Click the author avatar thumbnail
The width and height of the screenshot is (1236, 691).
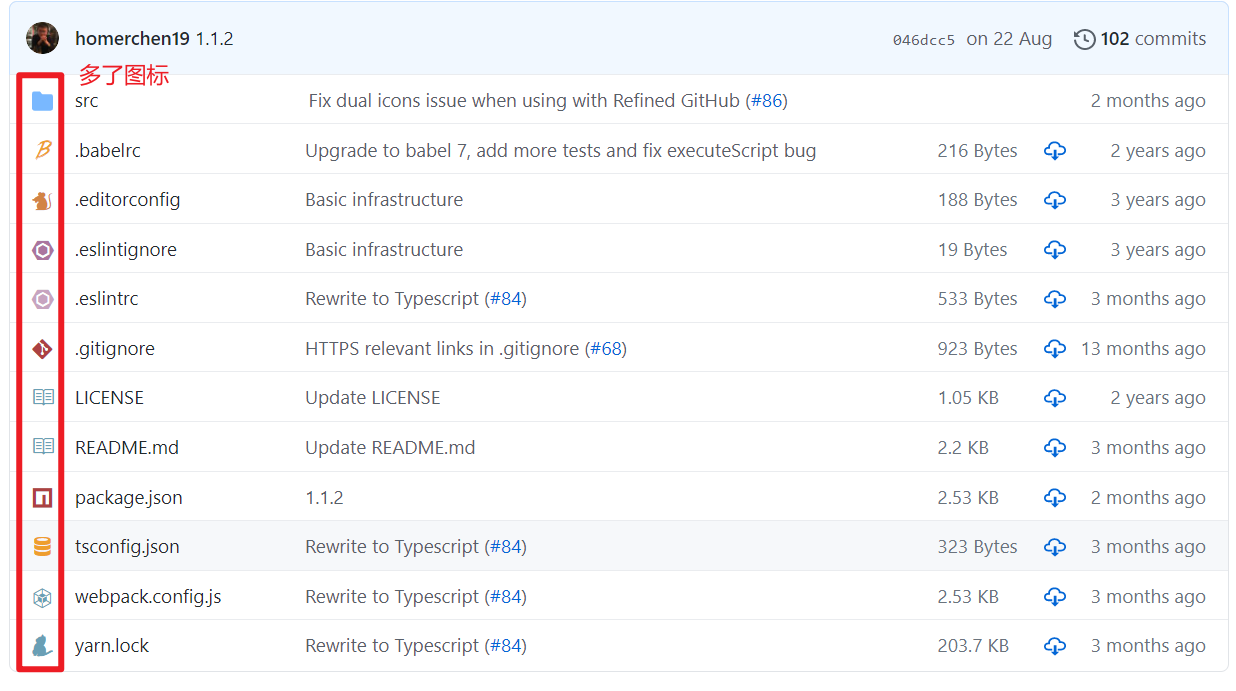click(x=43, y=38)
